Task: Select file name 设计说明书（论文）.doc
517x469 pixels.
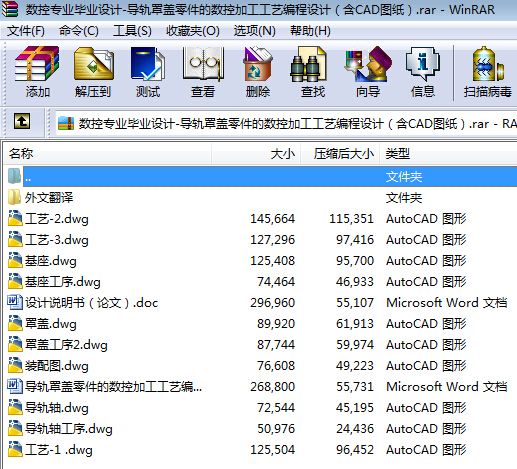Action: (x=92, y=303)
